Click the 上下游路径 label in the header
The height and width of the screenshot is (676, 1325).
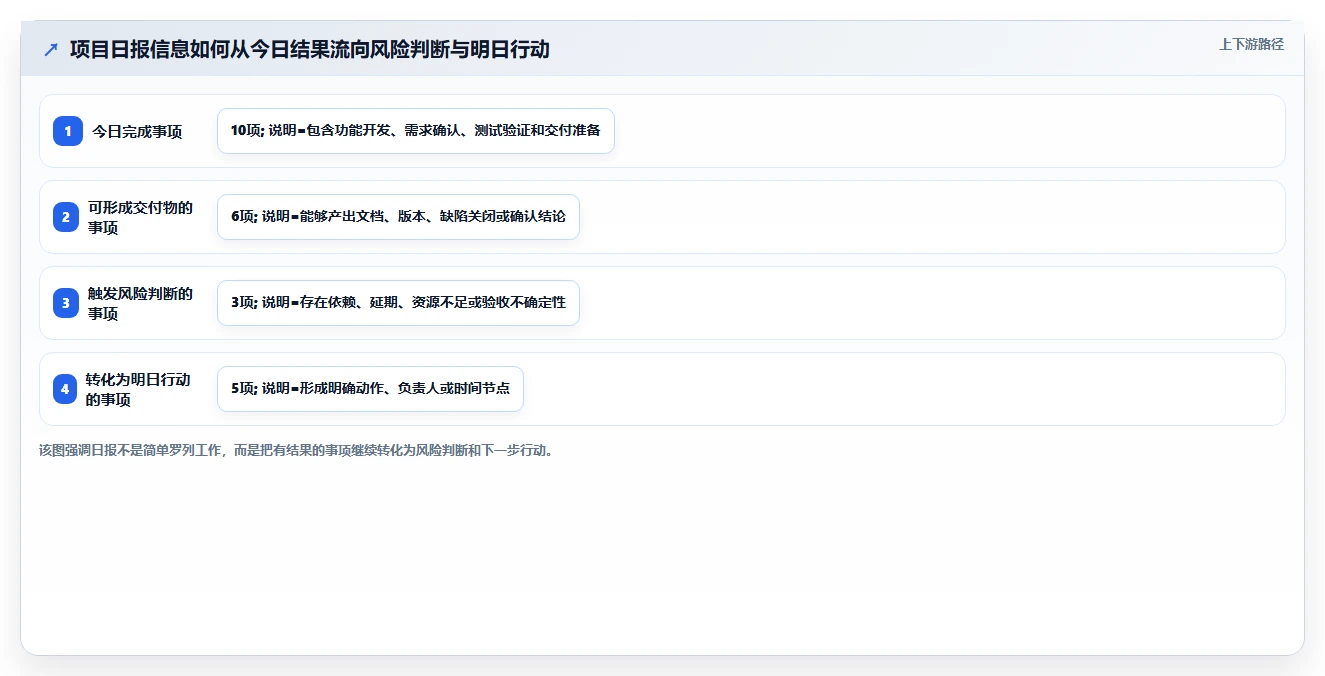click(1251, 44)
